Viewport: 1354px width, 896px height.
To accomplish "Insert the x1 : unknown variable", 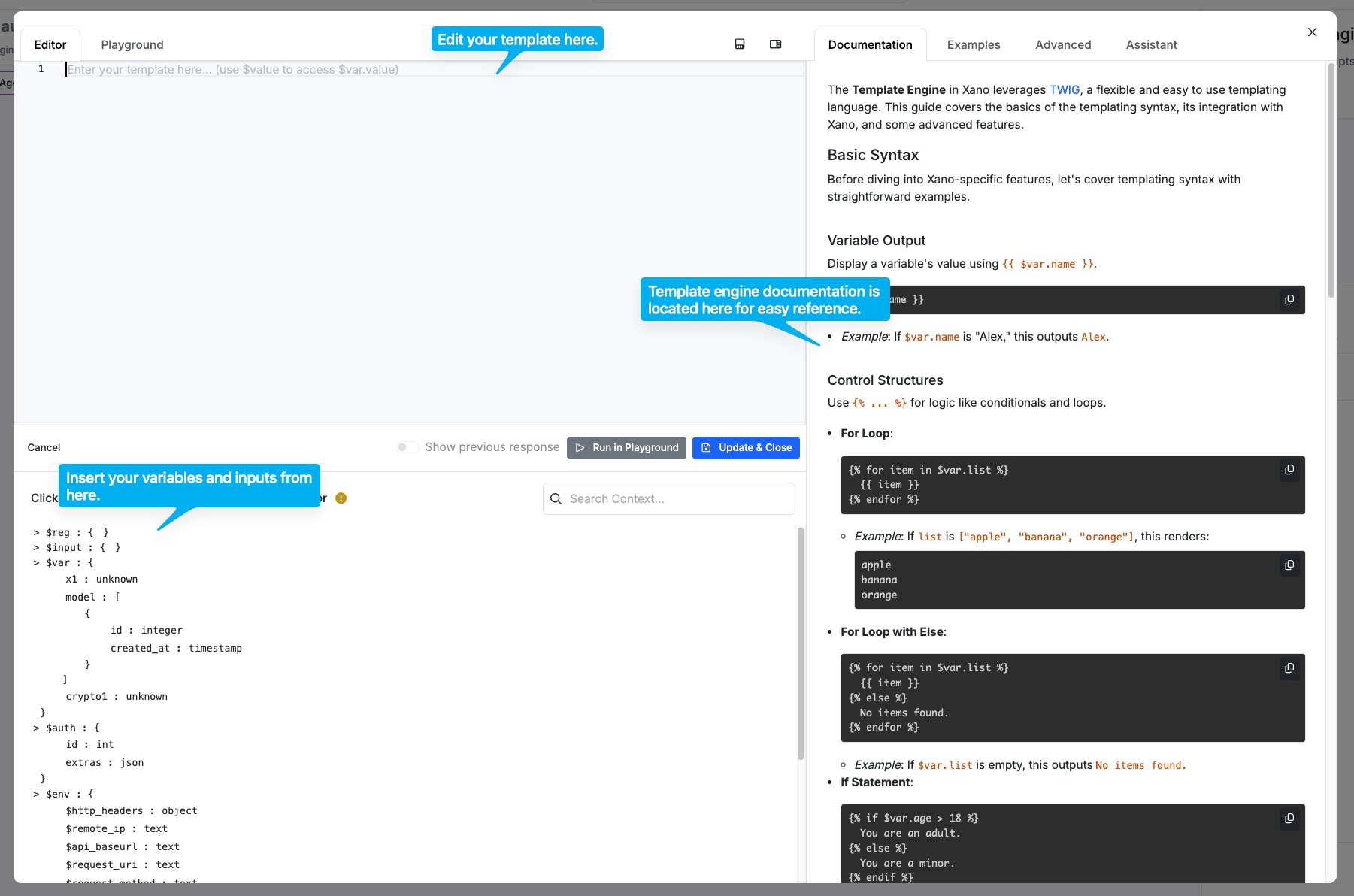I will pyautogui.click(x=101, y=579).
